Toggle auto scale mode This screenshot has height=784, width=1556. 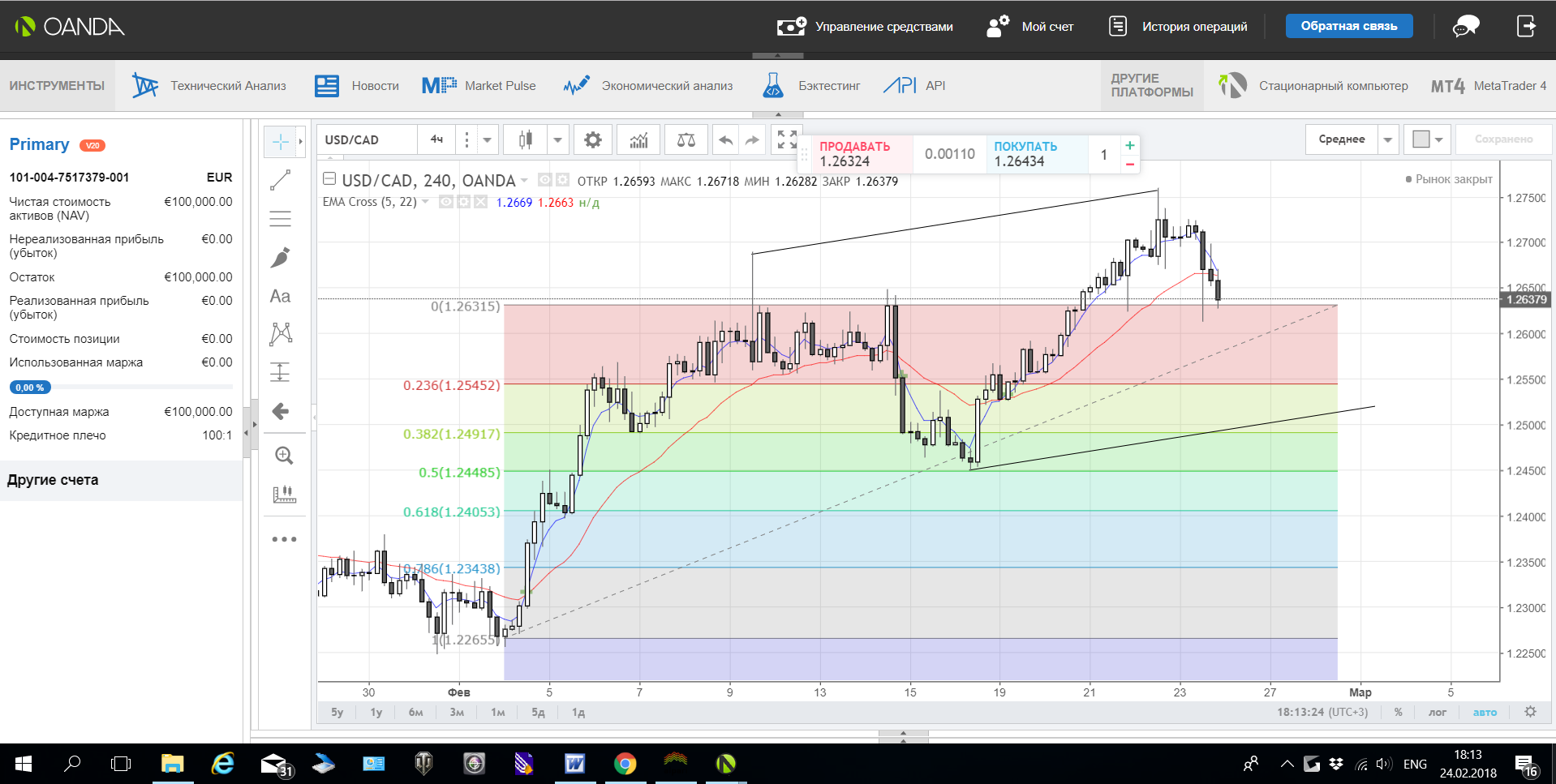click(x=1485, y=712)
